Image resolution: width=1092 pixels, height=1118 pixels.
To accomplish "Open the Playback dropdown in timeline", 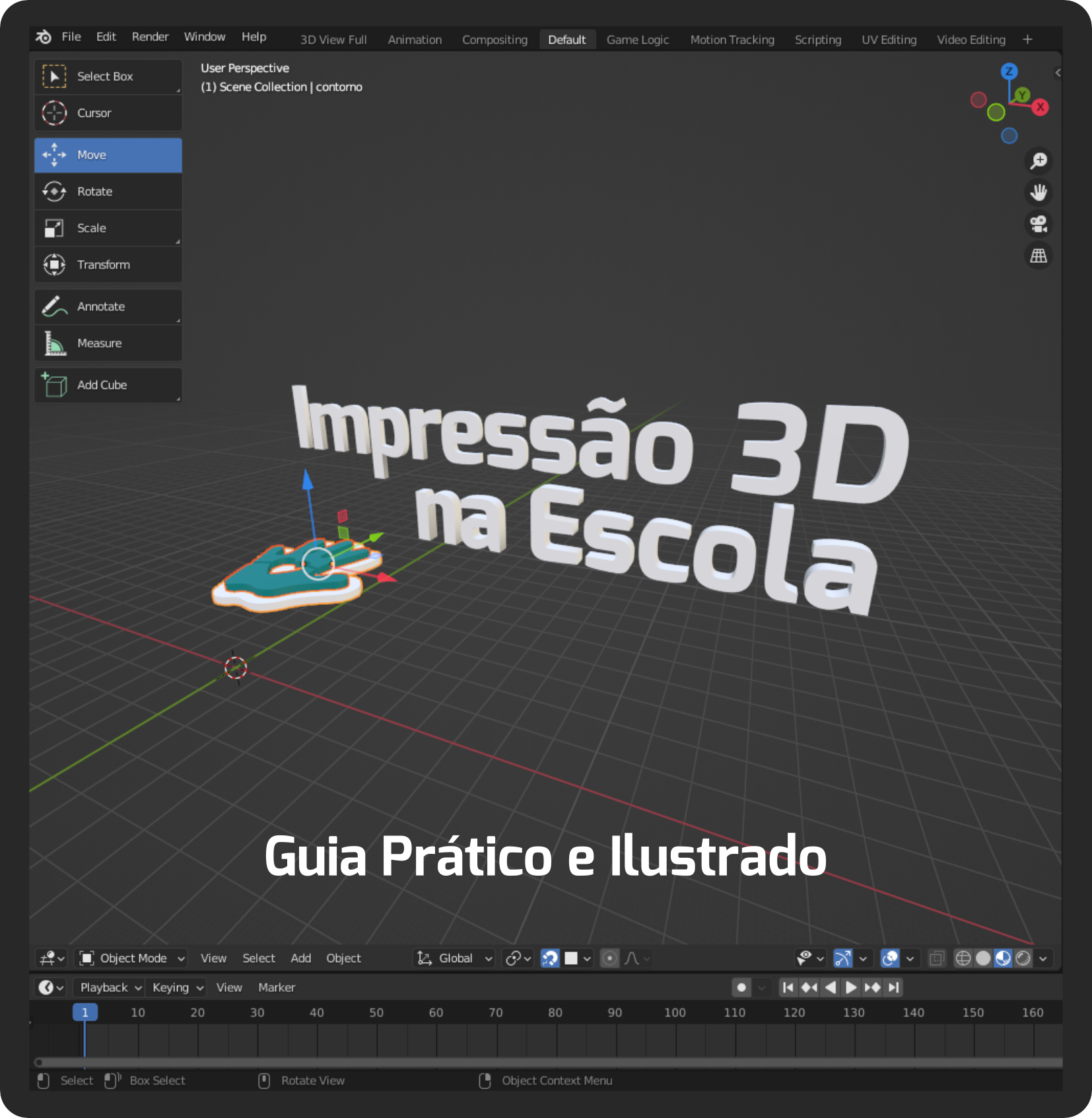I will click(110, 987).
